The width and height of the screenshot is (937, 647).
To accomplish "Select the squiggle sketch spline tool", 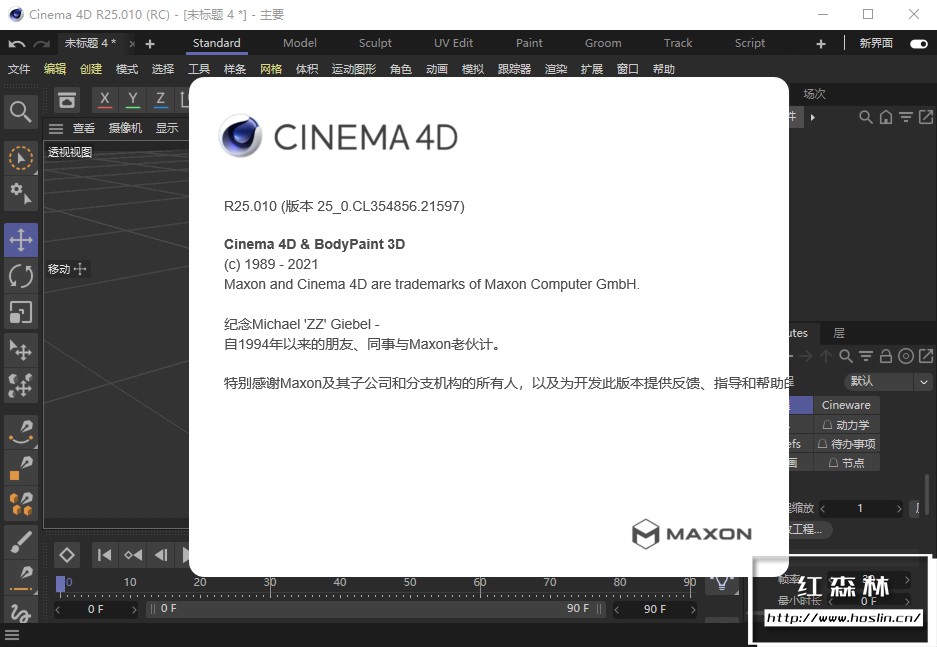I will [21, 613].
